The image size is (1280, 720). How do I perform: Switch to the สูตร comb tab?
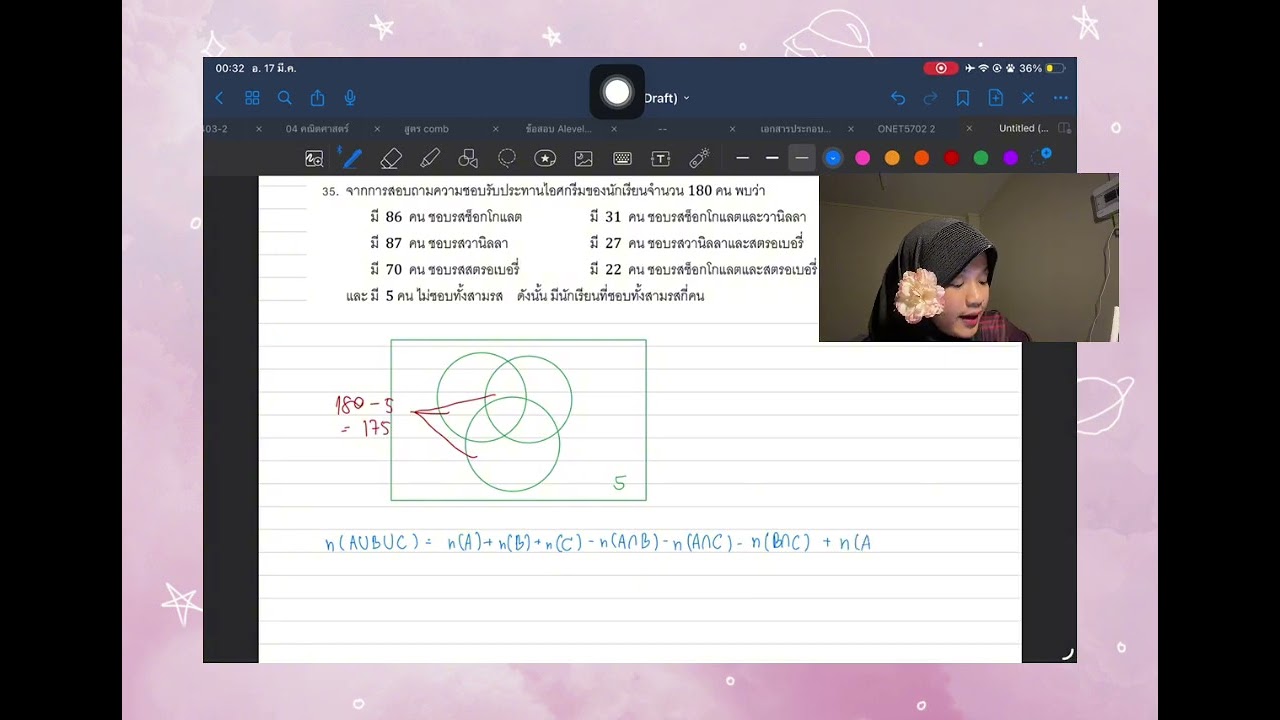click(426, 129)
